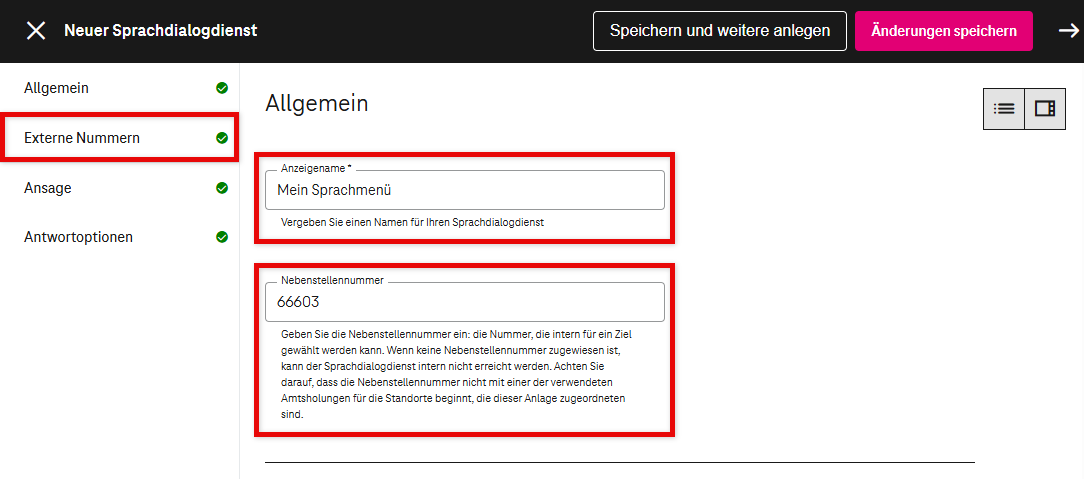Click into the Nebenstellennummer field showing 66603
This screenshot has height=479, width=1084.
click(x=464, y=302)
